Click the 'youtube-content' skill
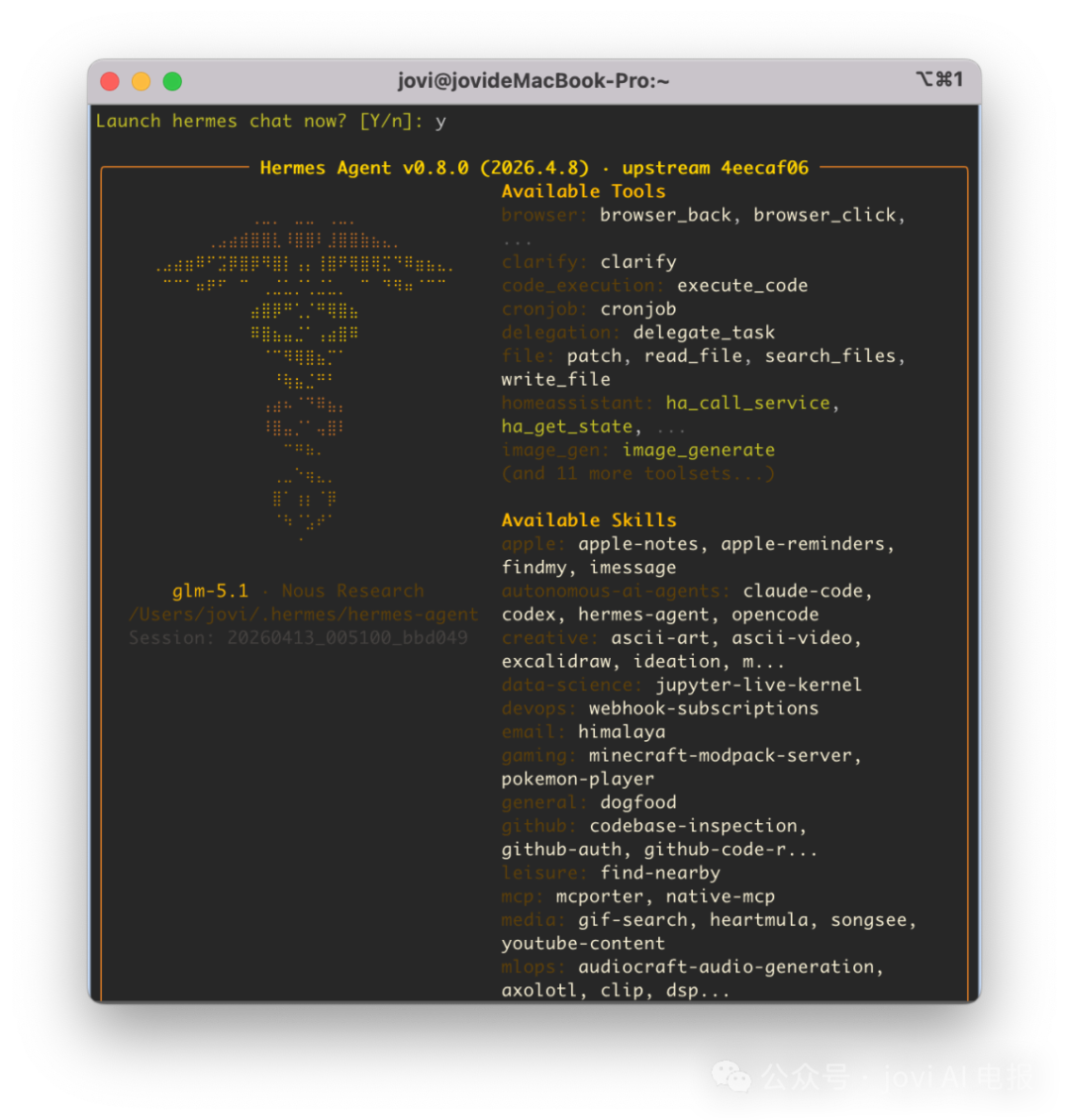 click(x=583, y=944)
